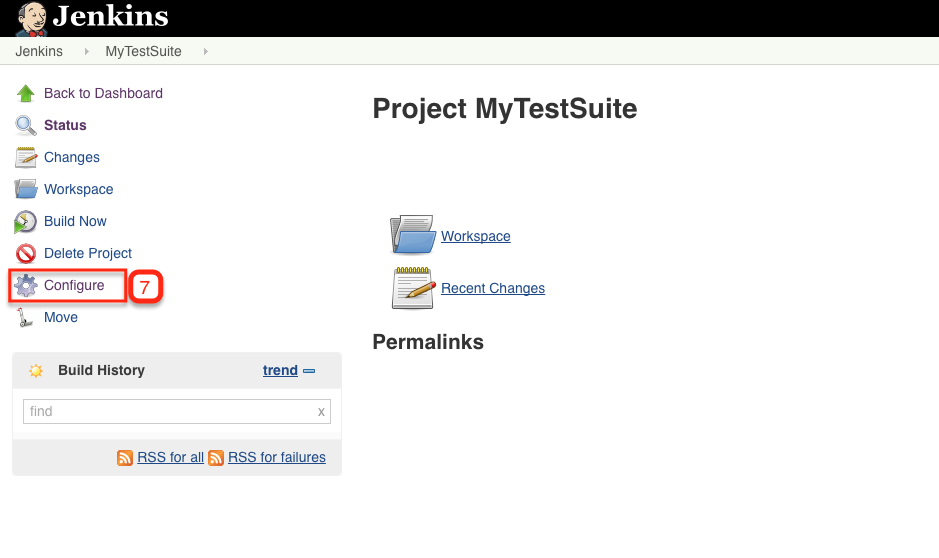The width and height of the screenshot is (939, 558).
Task: Expand the arrow after MyTestSuite breadcrumb
Action: click(205, 51)
